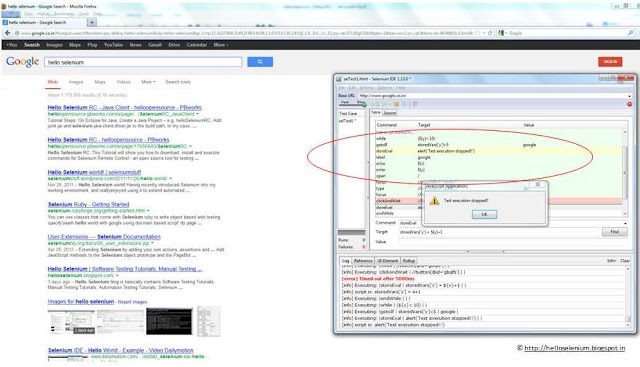Click the red record button in Selenium IDE
Image resolution: width=640 pixels, height=367 pixels.
coord(629,104)
